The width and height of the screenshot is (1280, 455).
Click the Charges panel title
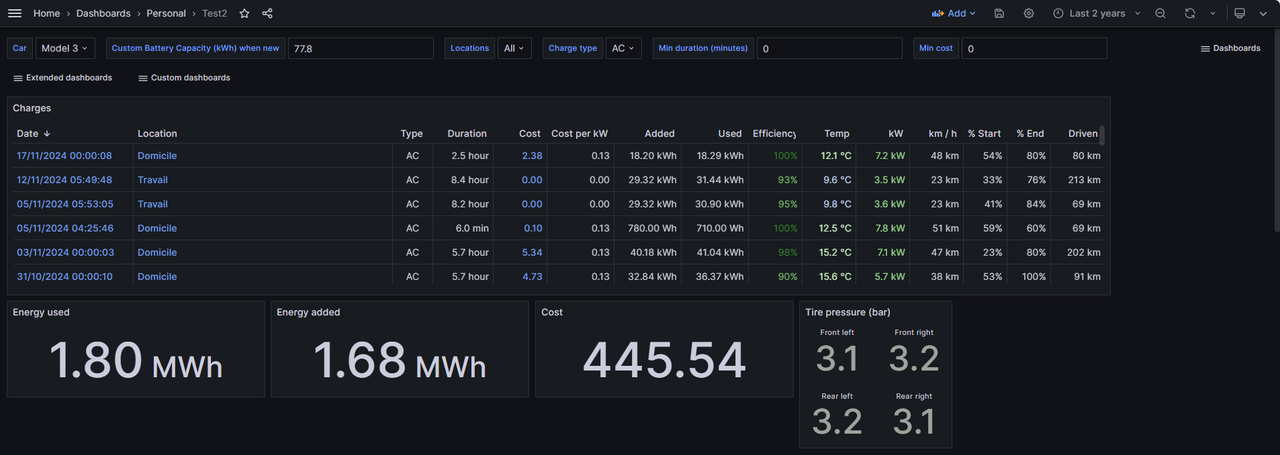tap(32, 108)
